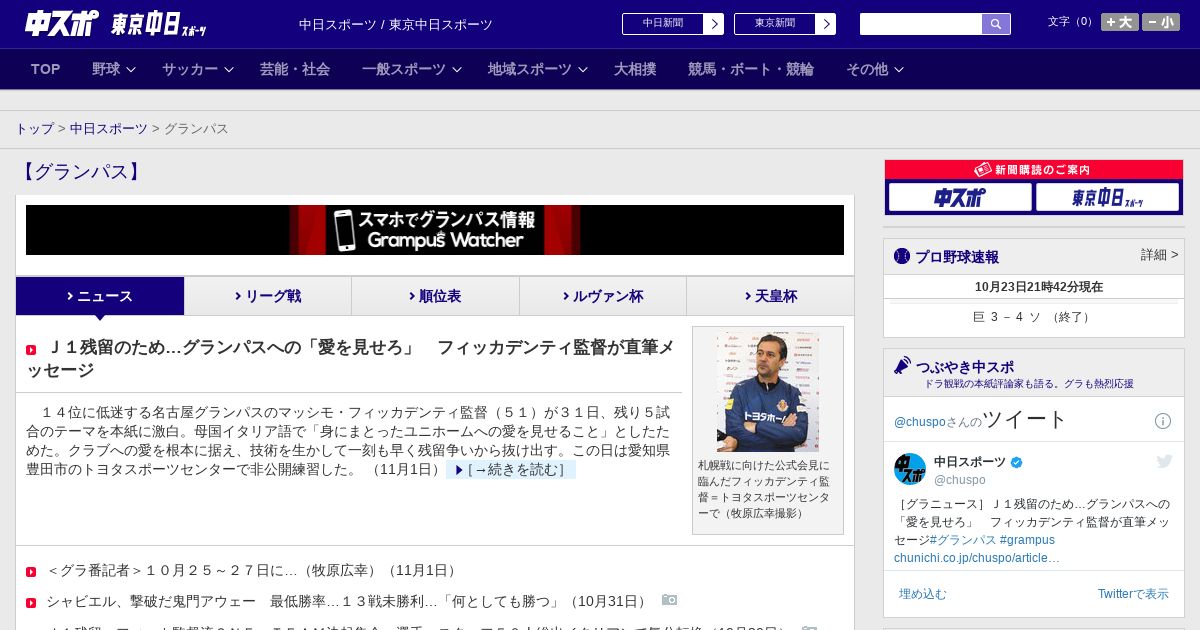1200x630 pixels.
Task: Click 埋め込む link under tweet
Action: (922, 594)
